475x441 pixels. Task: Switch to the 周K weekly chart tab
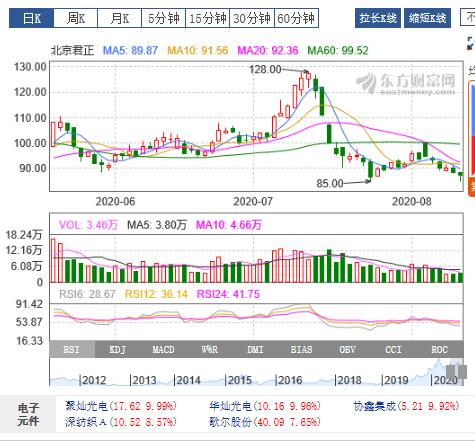point(76,18)
